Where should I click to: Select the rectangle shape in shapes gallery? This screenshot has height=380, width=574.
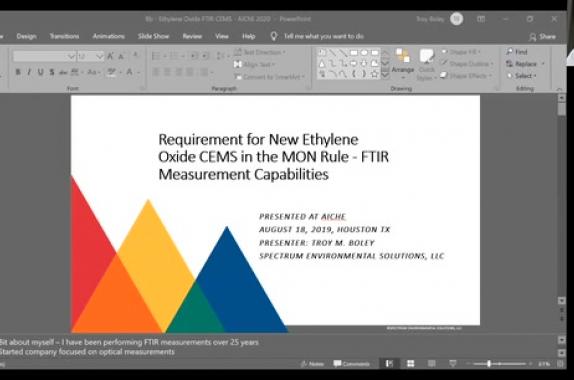pos(354,53)
